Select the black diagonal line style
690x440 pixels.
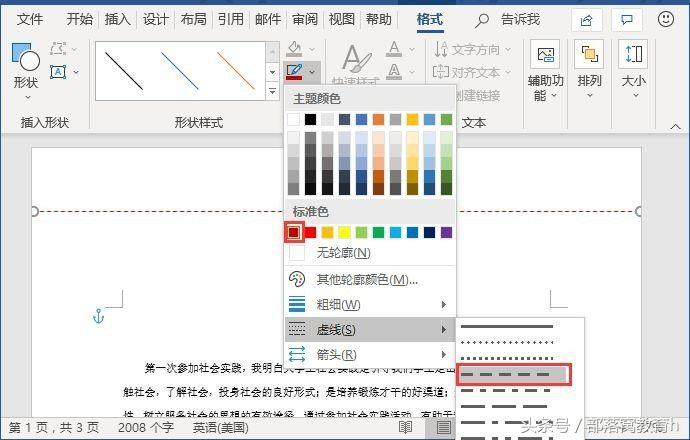point(124,70)
